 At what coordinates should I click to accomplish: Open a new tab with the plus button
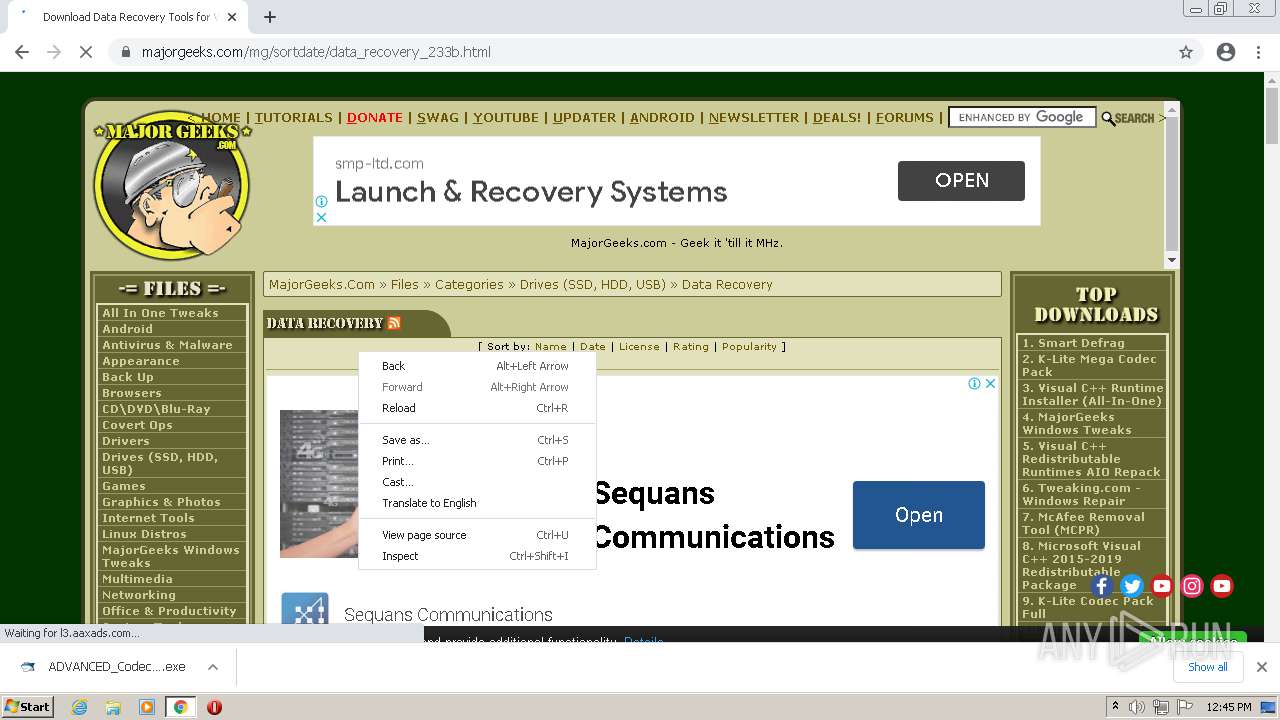tap(270, 17)
